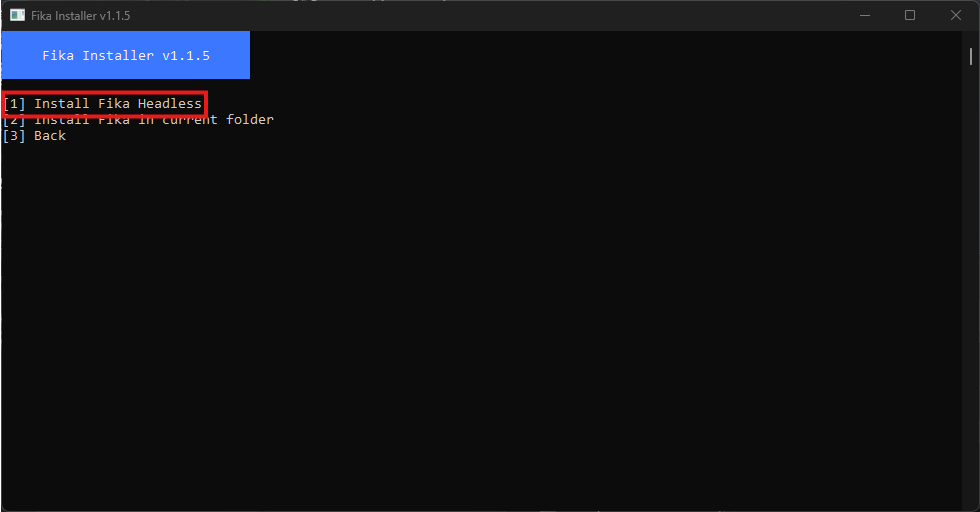
Task: Select the Back menu entry
Action: coord(49,136)
